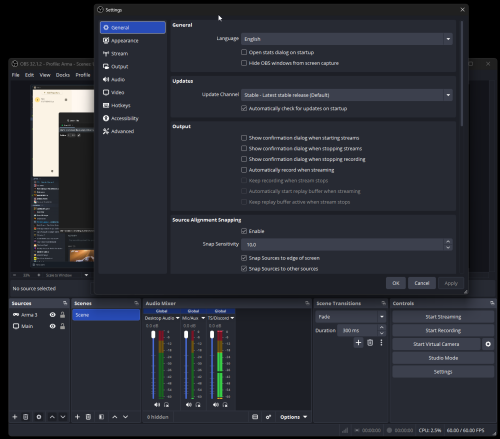Open the Docks menu
The image size is (500, 439).
pos(63,75)
